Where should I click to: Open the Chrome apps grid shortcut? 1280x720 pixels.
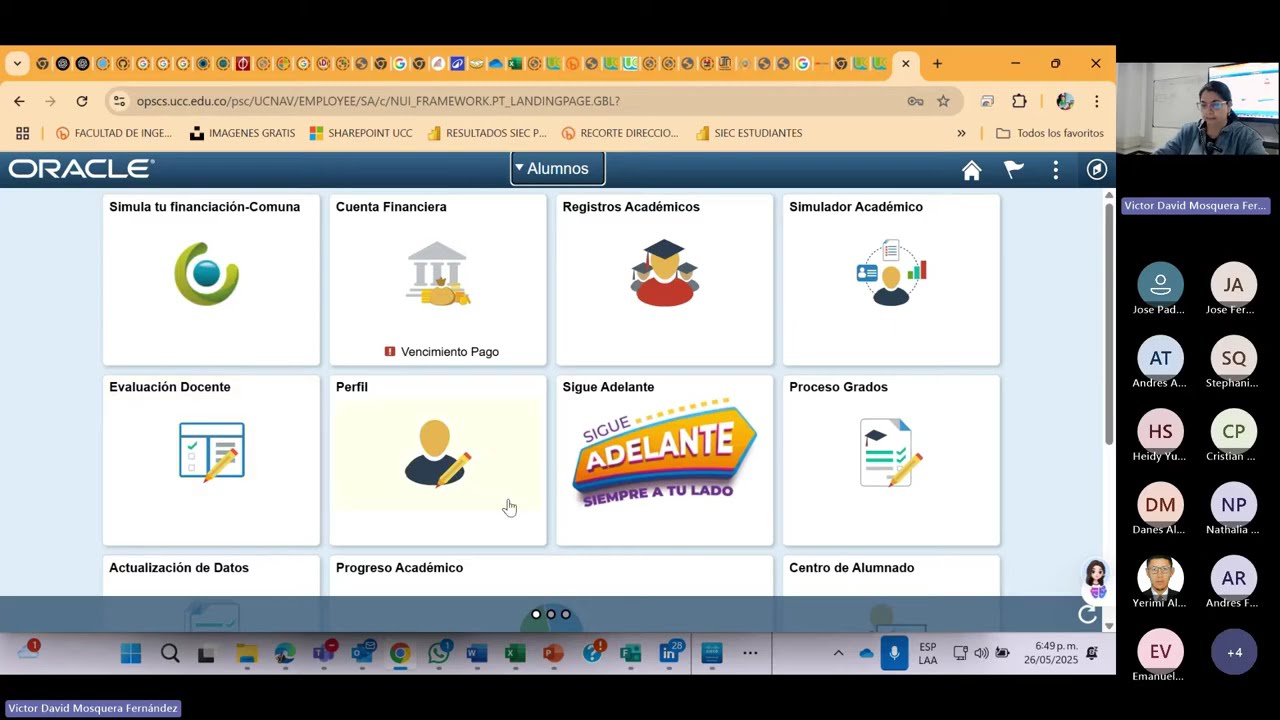point(22,133)
